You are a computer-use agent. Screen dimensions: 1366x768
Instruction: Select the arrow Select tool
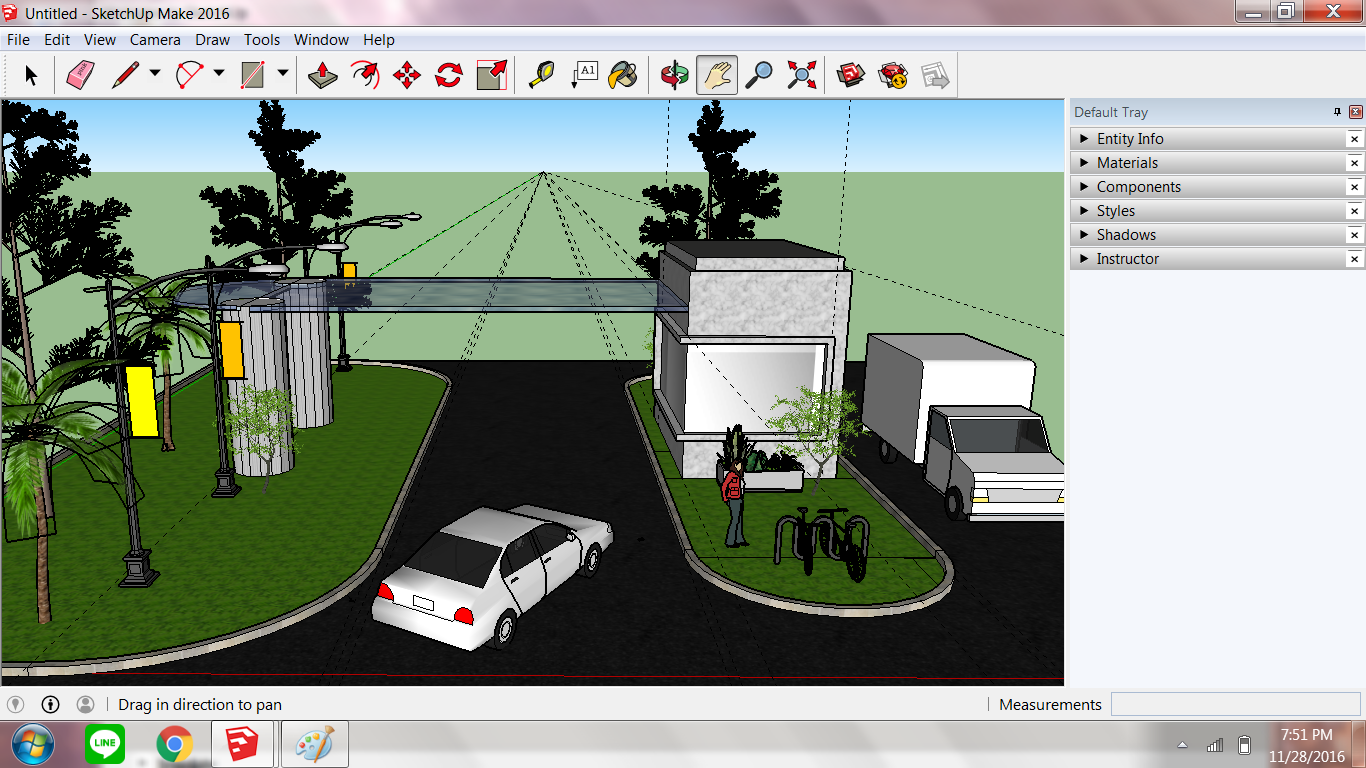31,74
